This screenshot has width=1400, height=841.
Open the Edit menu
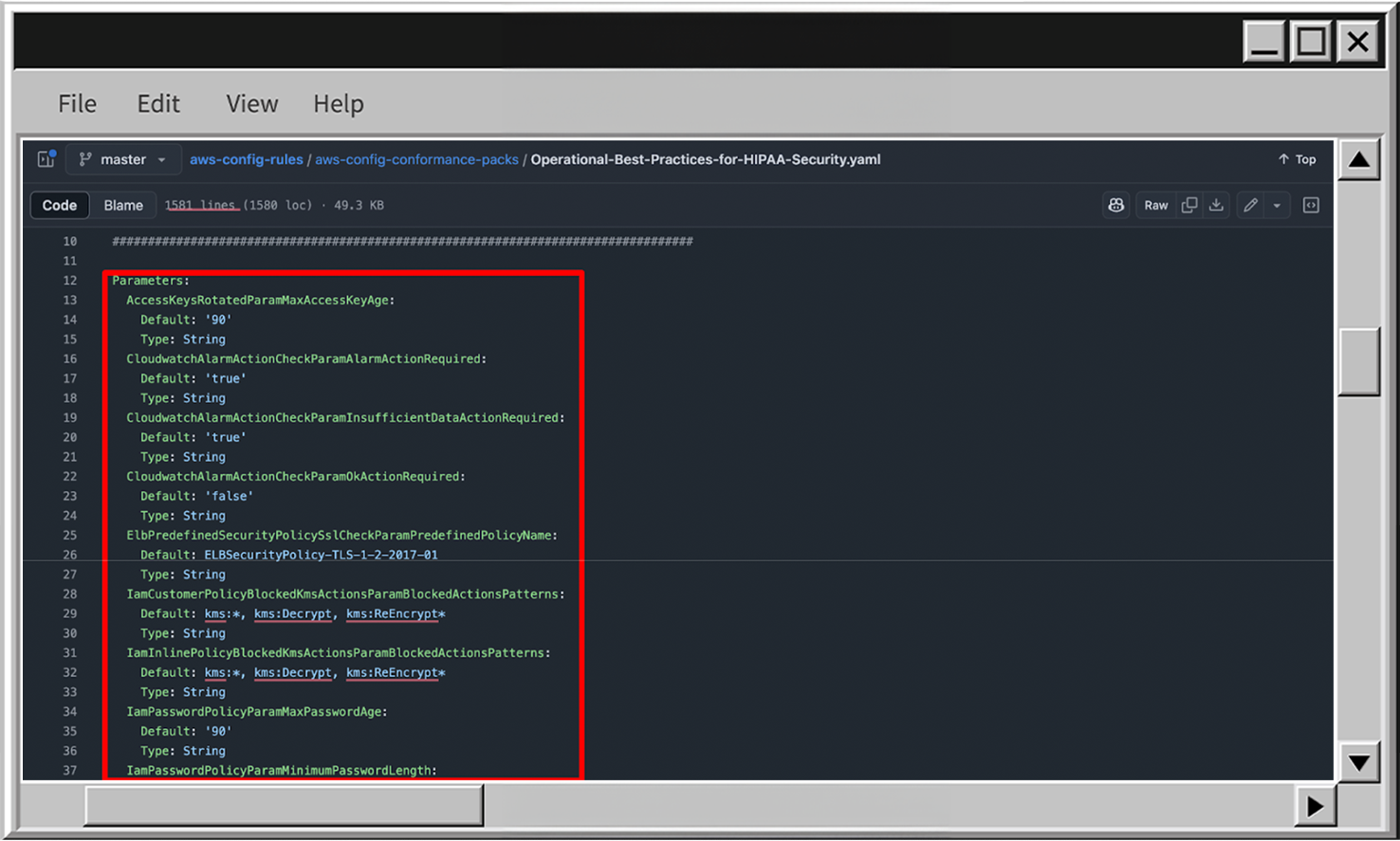point(158,103)
